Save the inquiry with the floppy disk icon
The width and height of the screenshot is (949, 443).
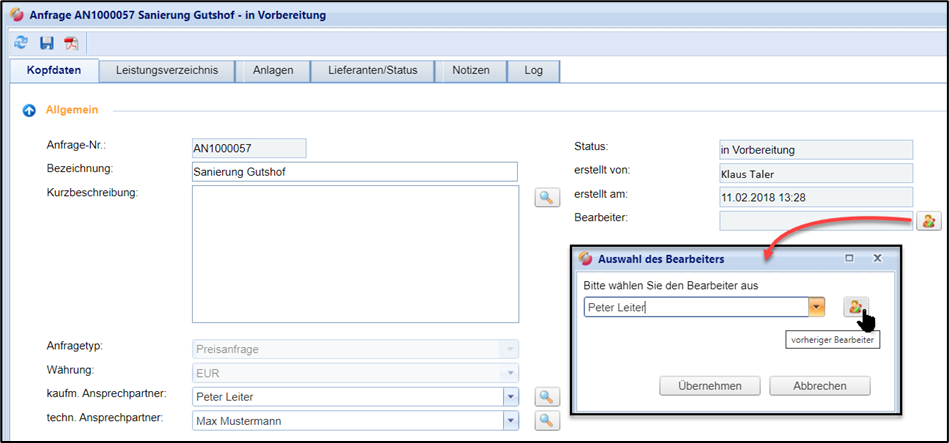point(46,43)
